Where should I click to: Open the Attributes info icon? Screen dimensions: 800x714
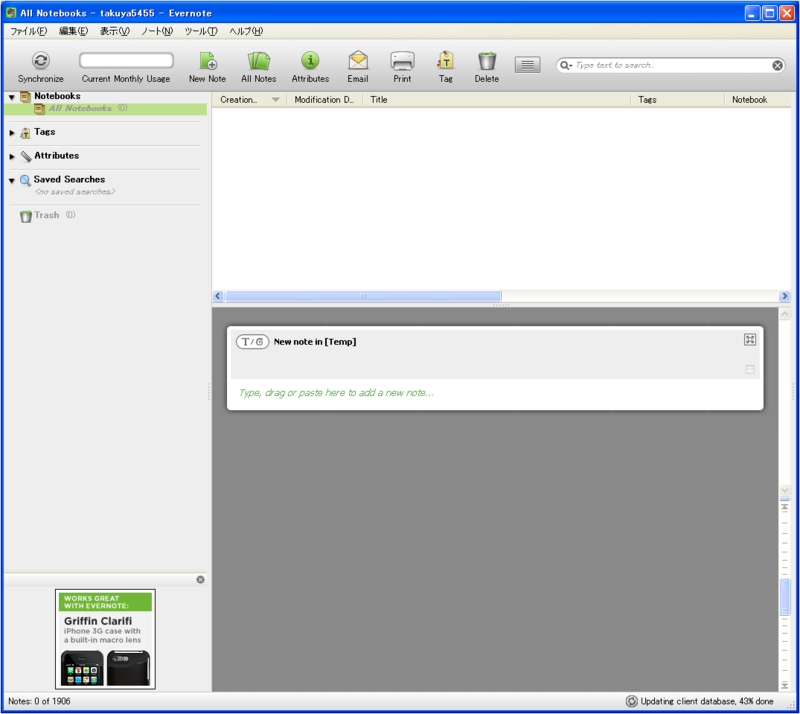click(x=310, y=60)
